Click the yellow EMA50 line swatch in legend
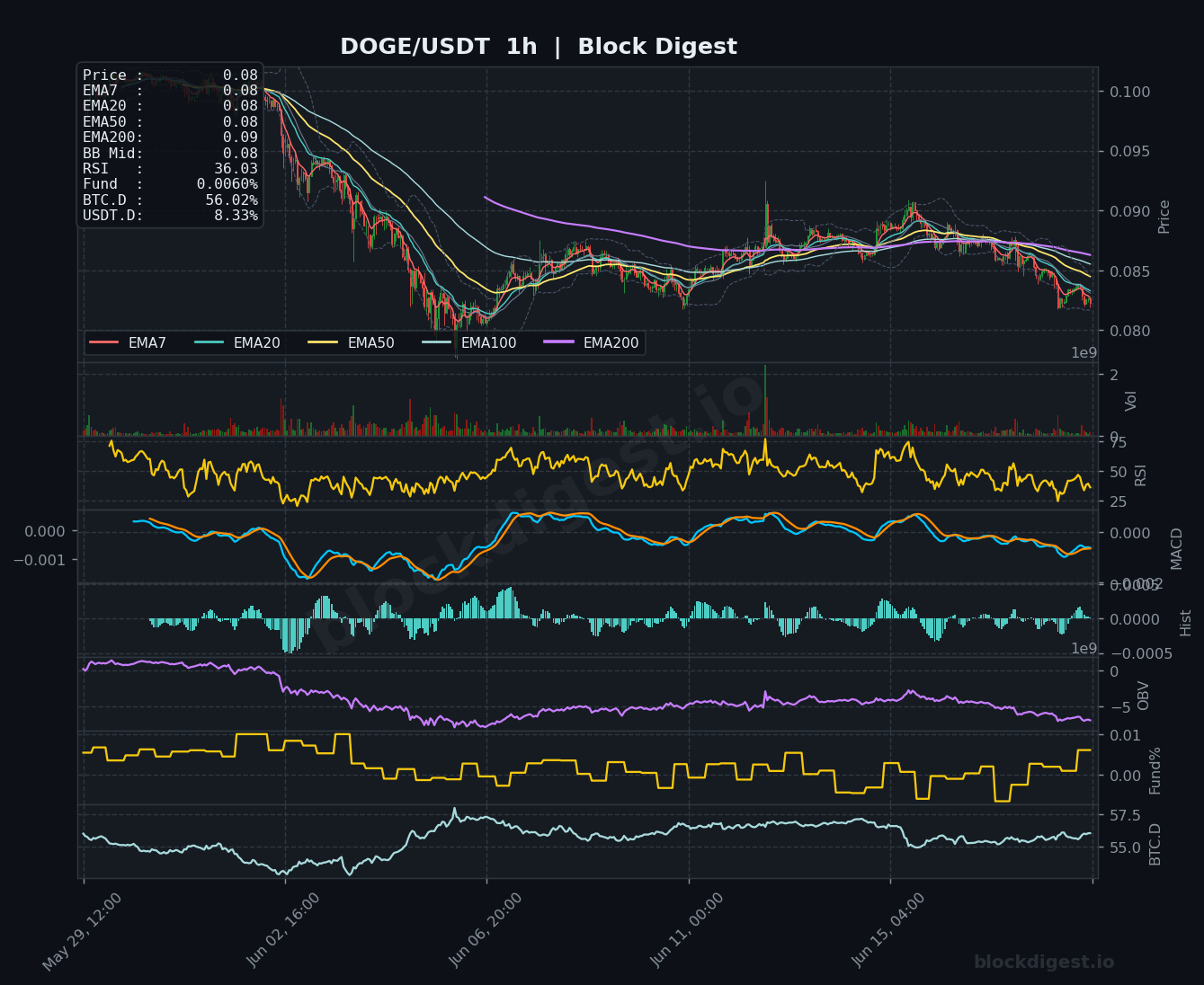1204x985 pixels. [324, 343]
